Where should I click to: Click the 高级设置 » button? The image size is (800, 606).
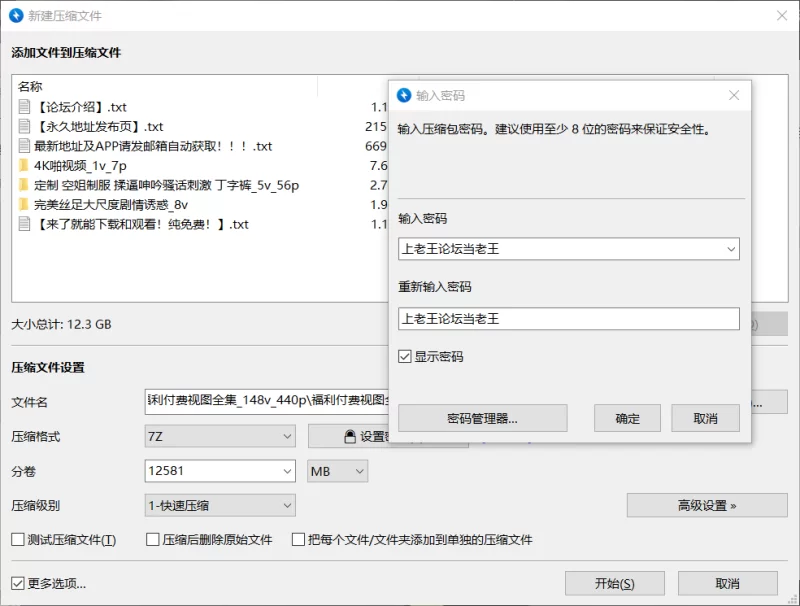[707, 506]
